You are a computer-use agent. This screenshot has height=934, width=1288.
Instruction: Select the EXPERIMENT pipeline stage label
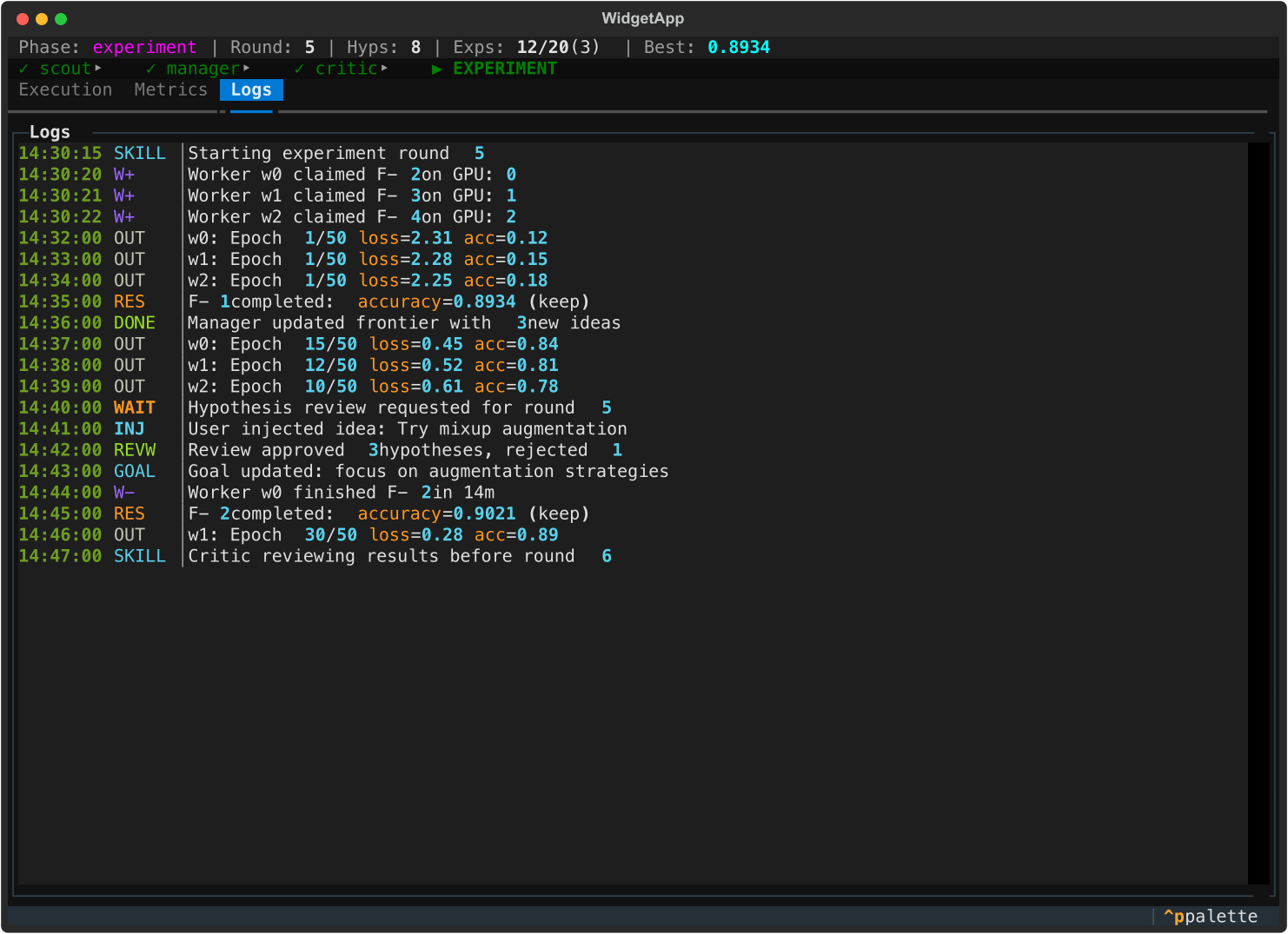click(505, 69)
